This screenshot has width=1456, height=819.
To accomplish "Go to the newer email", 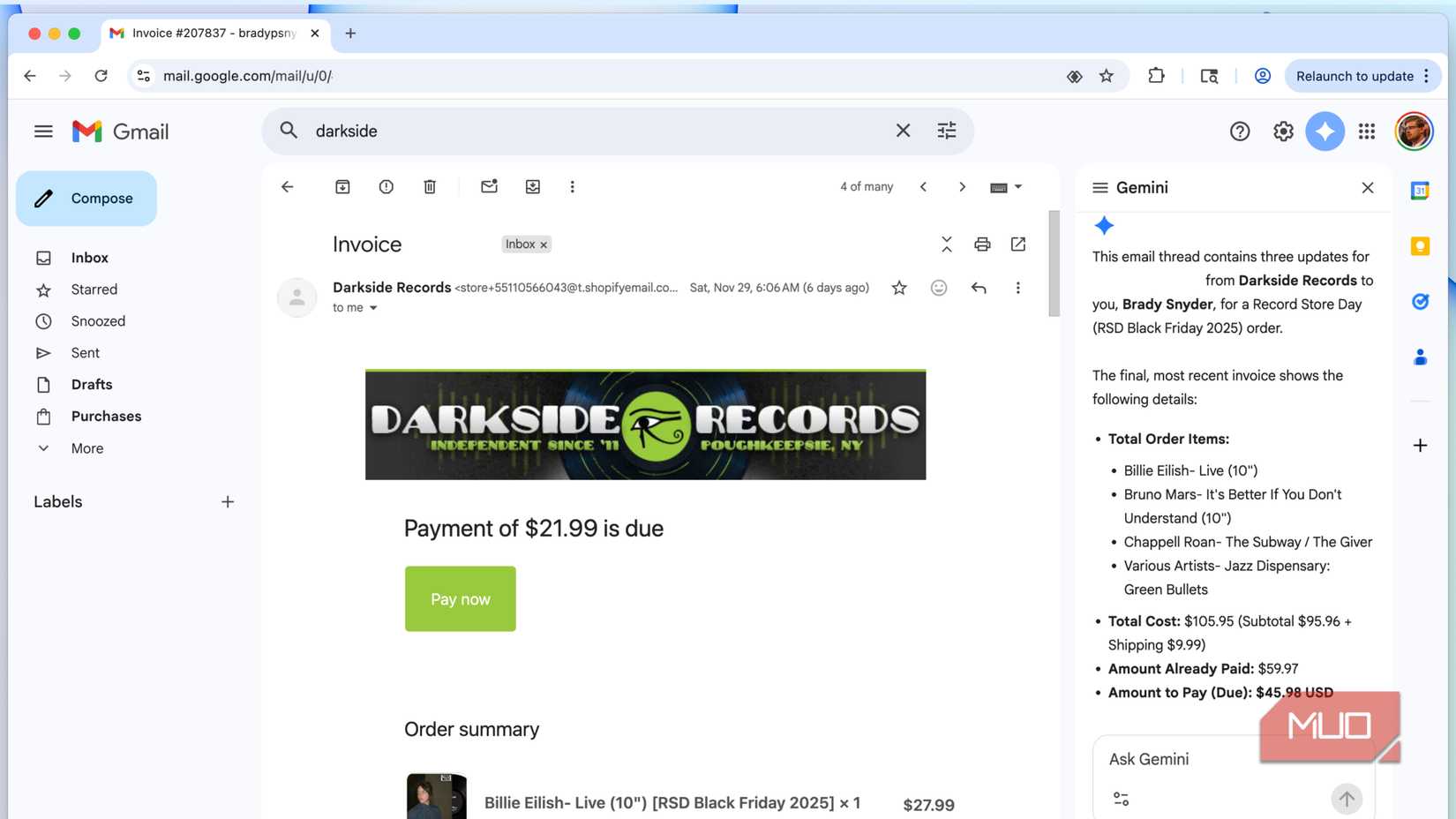I will tap(923, 186).
